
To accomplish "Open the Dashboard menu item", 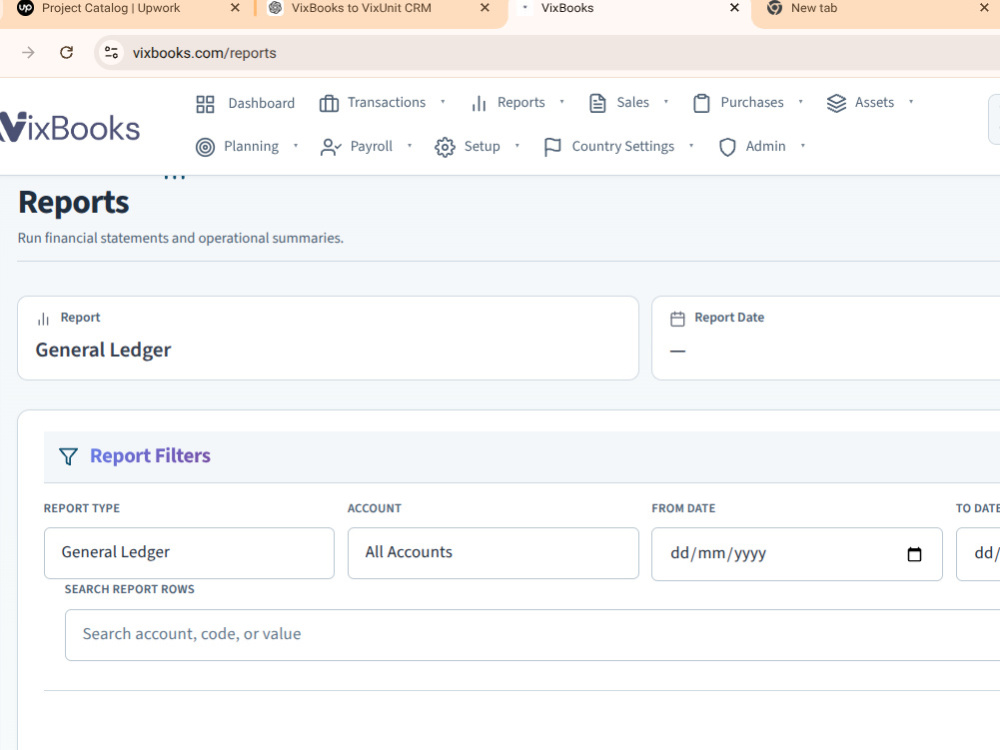I will pyautogui.click(x=246, y=103).
